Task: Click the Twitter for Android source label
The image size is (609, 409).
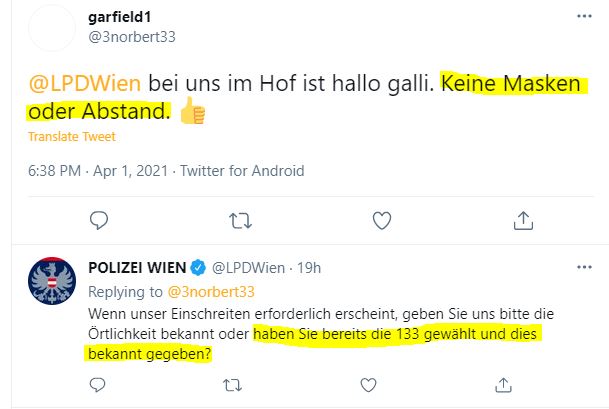Action: (x=242, y=171)
